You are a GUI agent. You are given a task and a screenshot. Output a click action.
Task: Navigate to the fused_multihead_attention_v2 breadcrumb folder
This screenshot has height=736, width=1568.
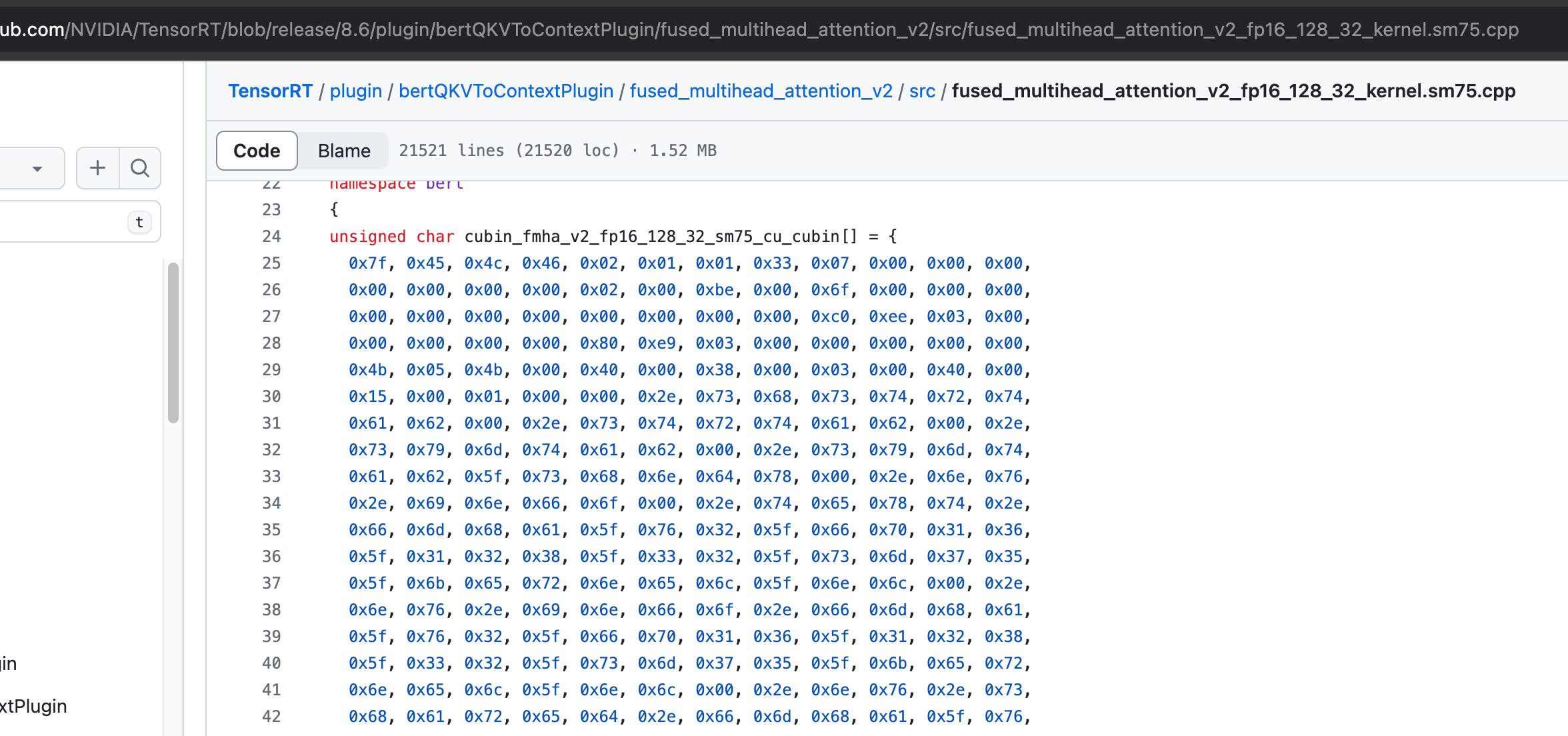pos(761,91)
